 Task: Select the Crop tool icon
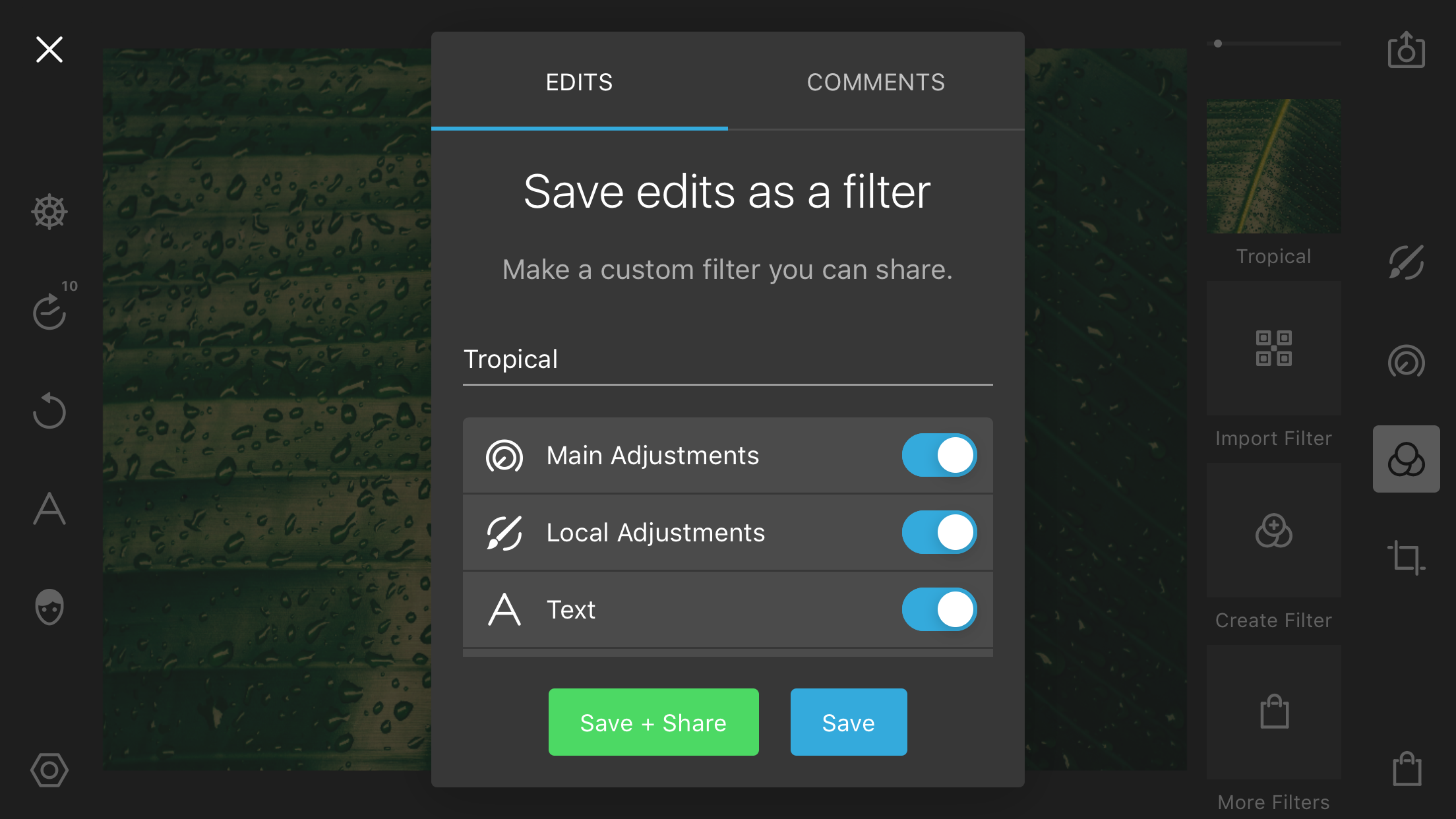pyautogui.click(x=1407, y=557)
